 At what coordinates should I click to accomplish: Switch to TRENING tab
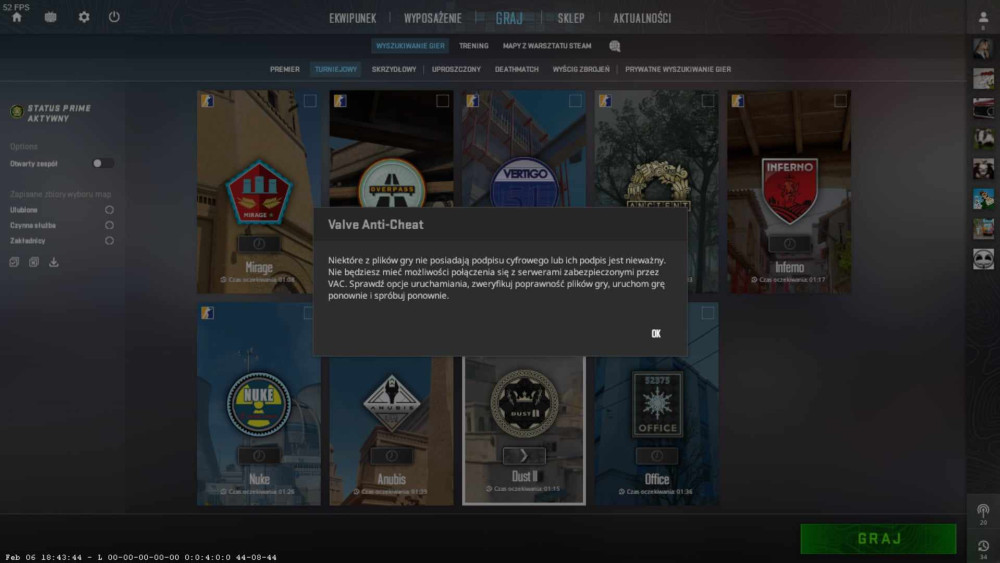pos(473,46)
